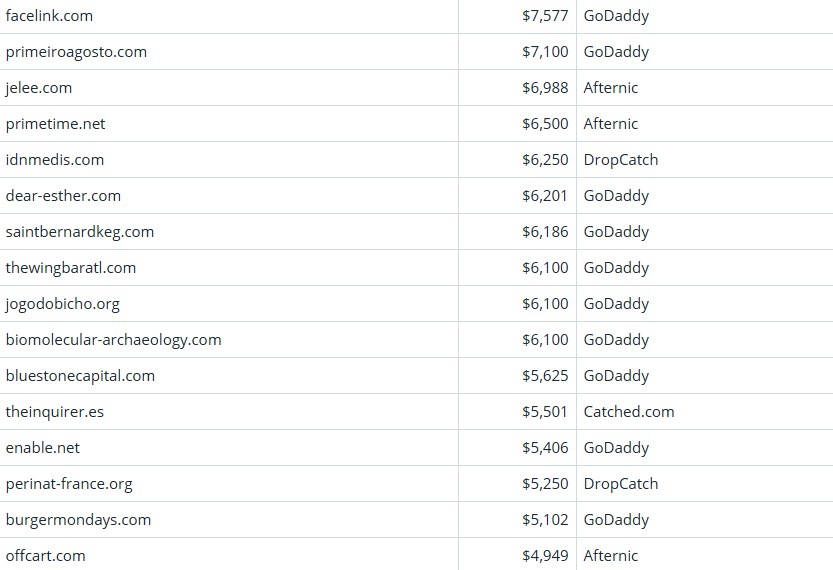This screenshot has width=833, height=570.
Task: Select the primeiroagosto.com domain entry
Action: [x=76, y=52]
